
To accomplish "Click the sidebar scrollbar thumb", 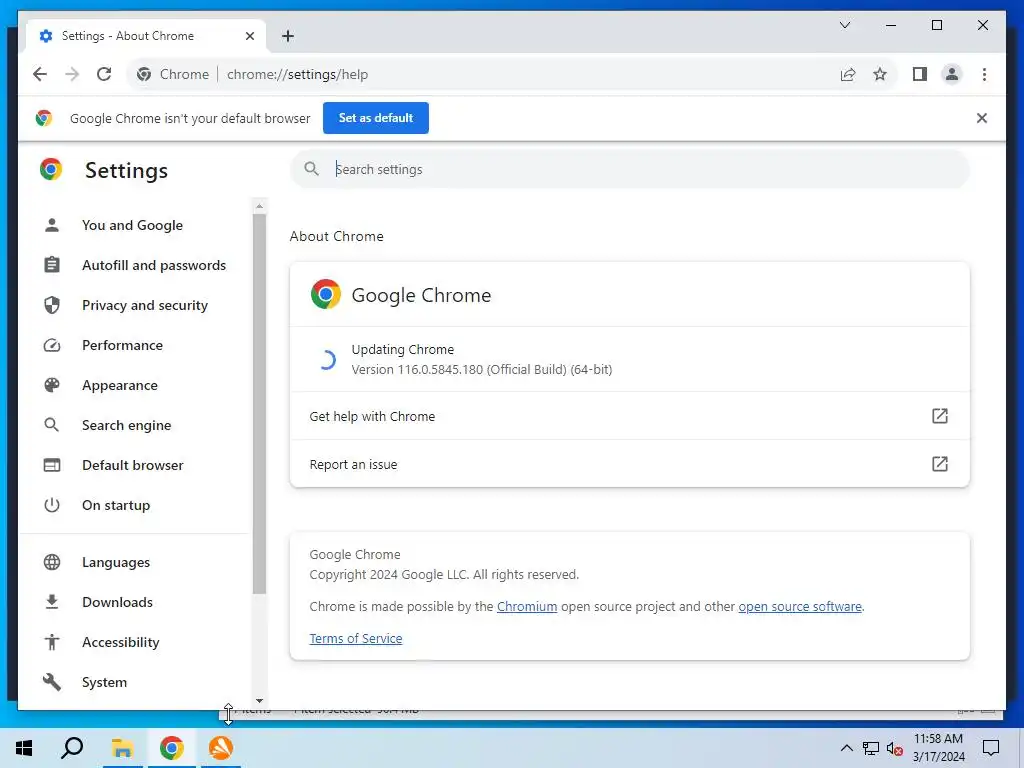I will 259,404.
